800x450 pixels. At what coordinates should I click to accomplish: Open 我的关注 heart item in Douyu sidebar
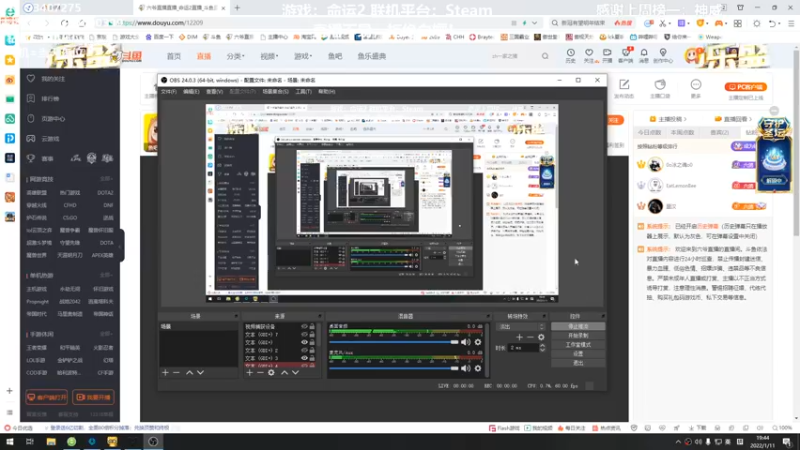pos(46,79)
